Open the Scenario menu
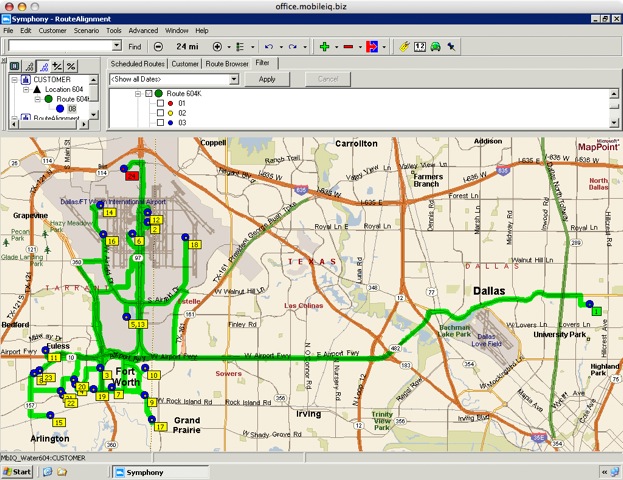This screenshot has height=480, width=623. (84, 31)
